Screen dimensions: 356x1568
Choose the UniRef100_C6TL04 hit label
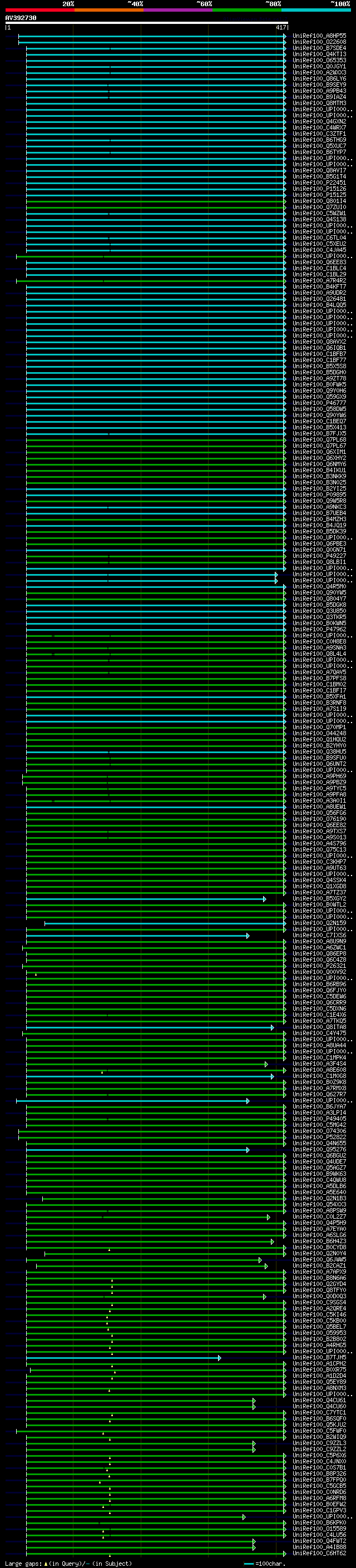[x=319, y=238]
